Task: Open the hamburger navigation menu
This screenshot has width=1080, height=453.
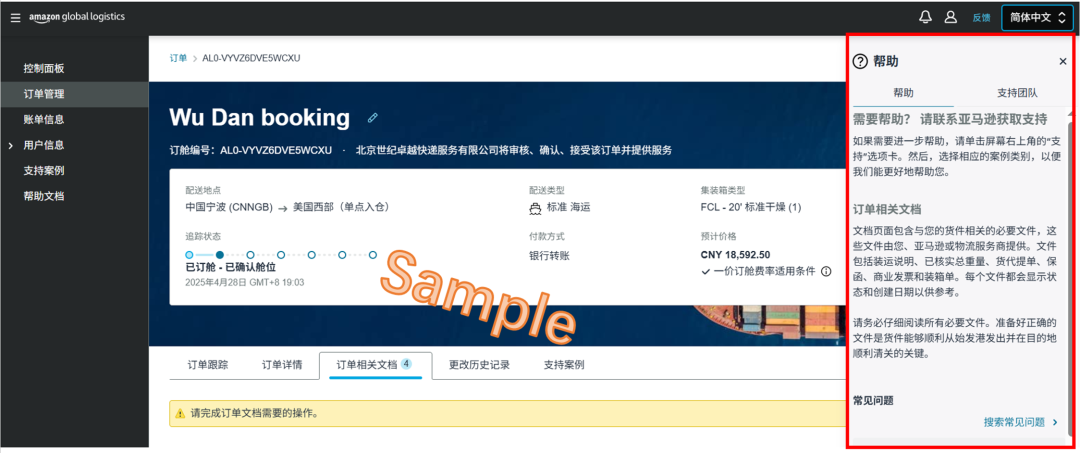Action: [15, 18]
